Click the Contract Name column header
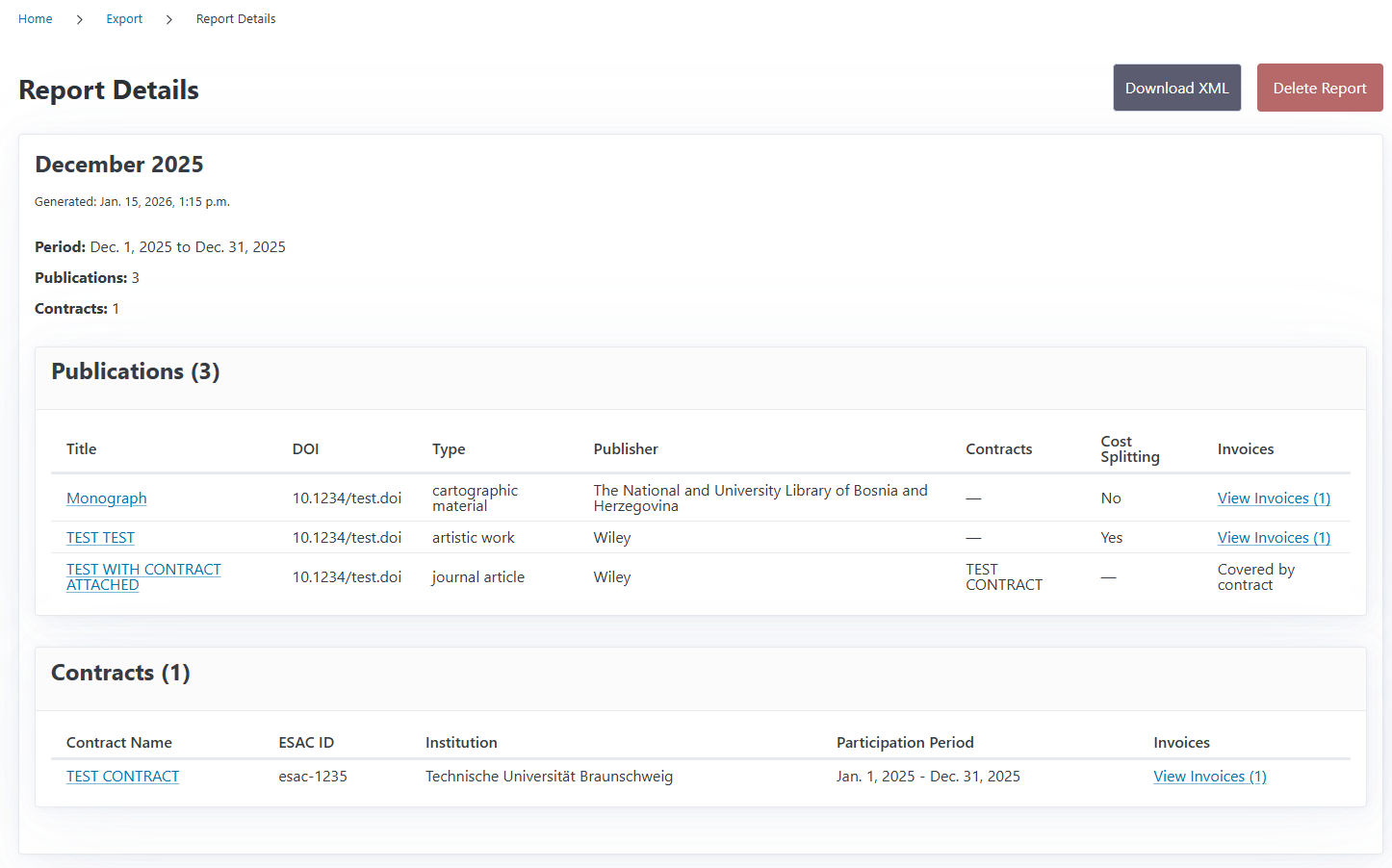The width and height of the screenshot is (1392, 868). pos(119,743)
